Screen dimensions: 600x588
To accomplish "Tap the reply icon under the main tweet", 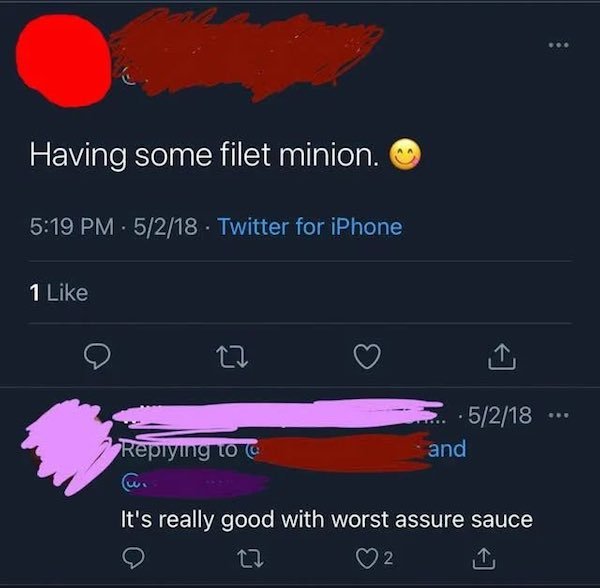I will click(x=97, y=356).
